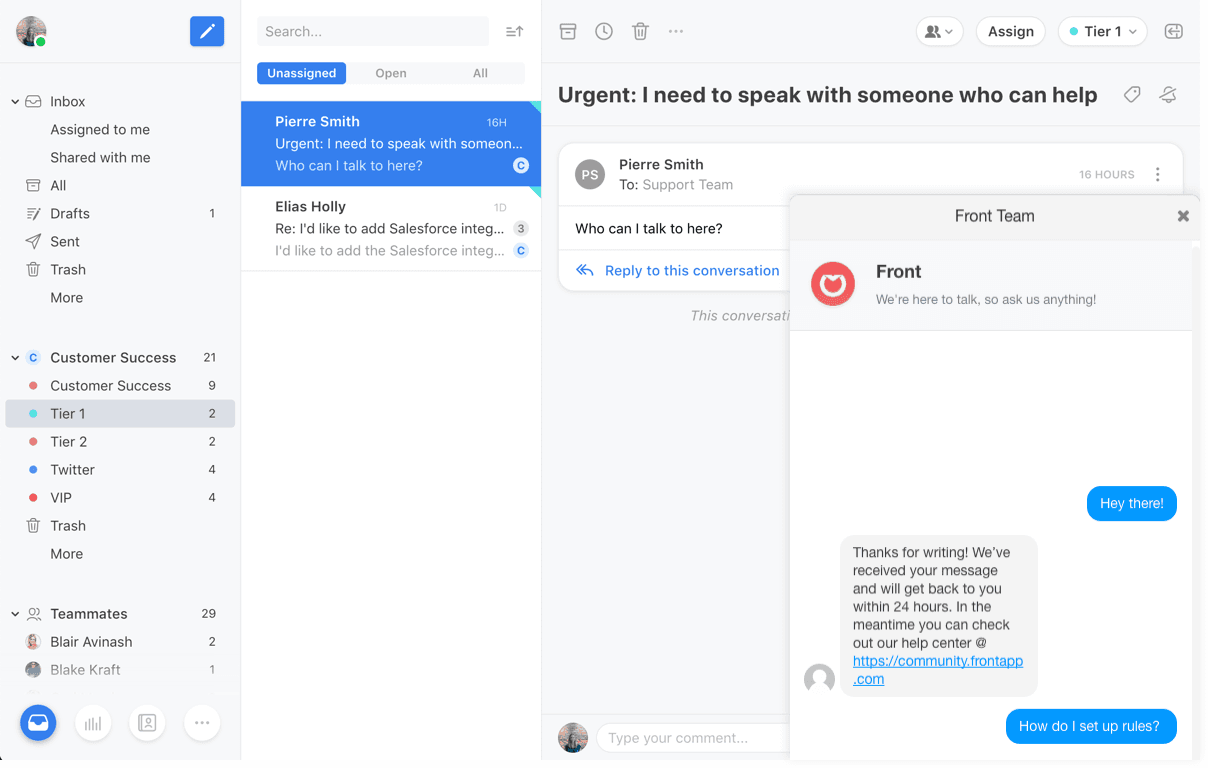The image size is (1208, 768).
Task: Select the Pierre Smith conversation
Action: (391, 143)
